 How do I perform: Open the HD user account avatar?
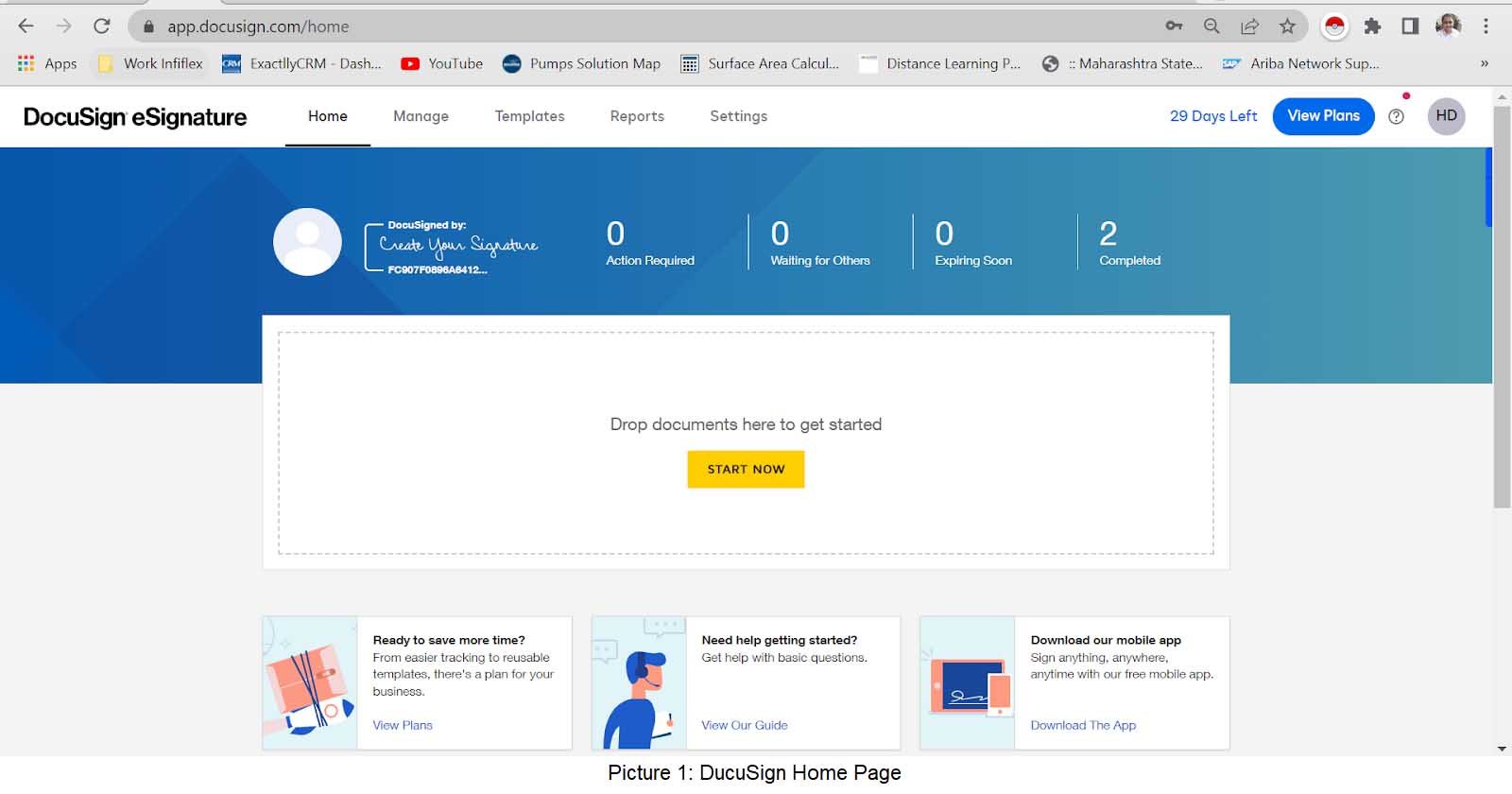click(x=1446, y=116)
